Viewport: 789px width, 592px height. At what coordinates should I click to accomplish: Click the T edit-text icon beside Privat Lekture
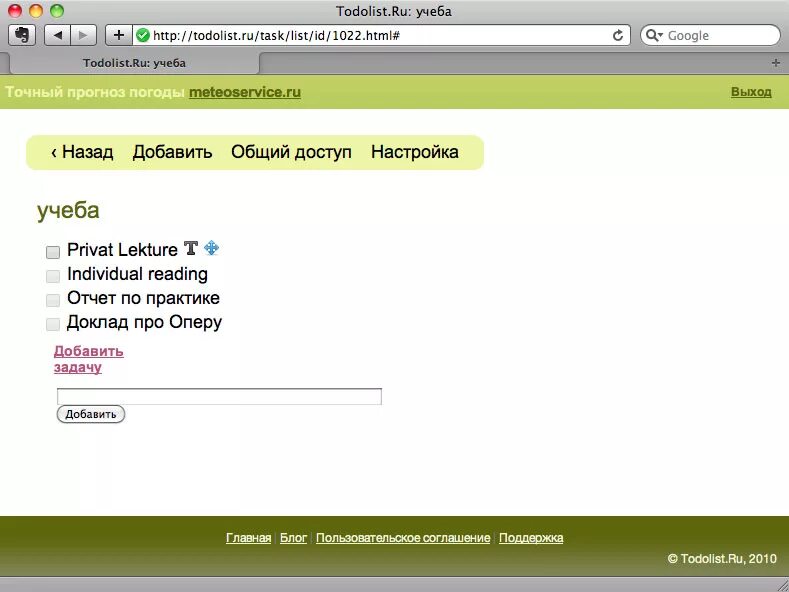point(191,248)
